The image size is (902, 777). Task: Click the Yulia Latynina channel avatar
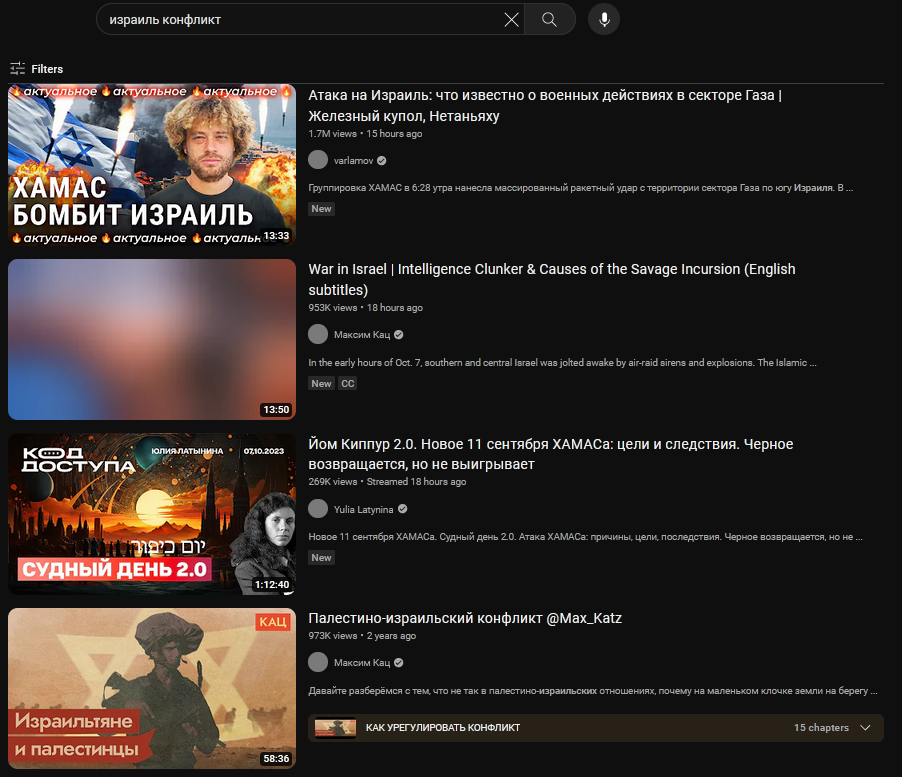pyautogui.click(x=318, y=508)
